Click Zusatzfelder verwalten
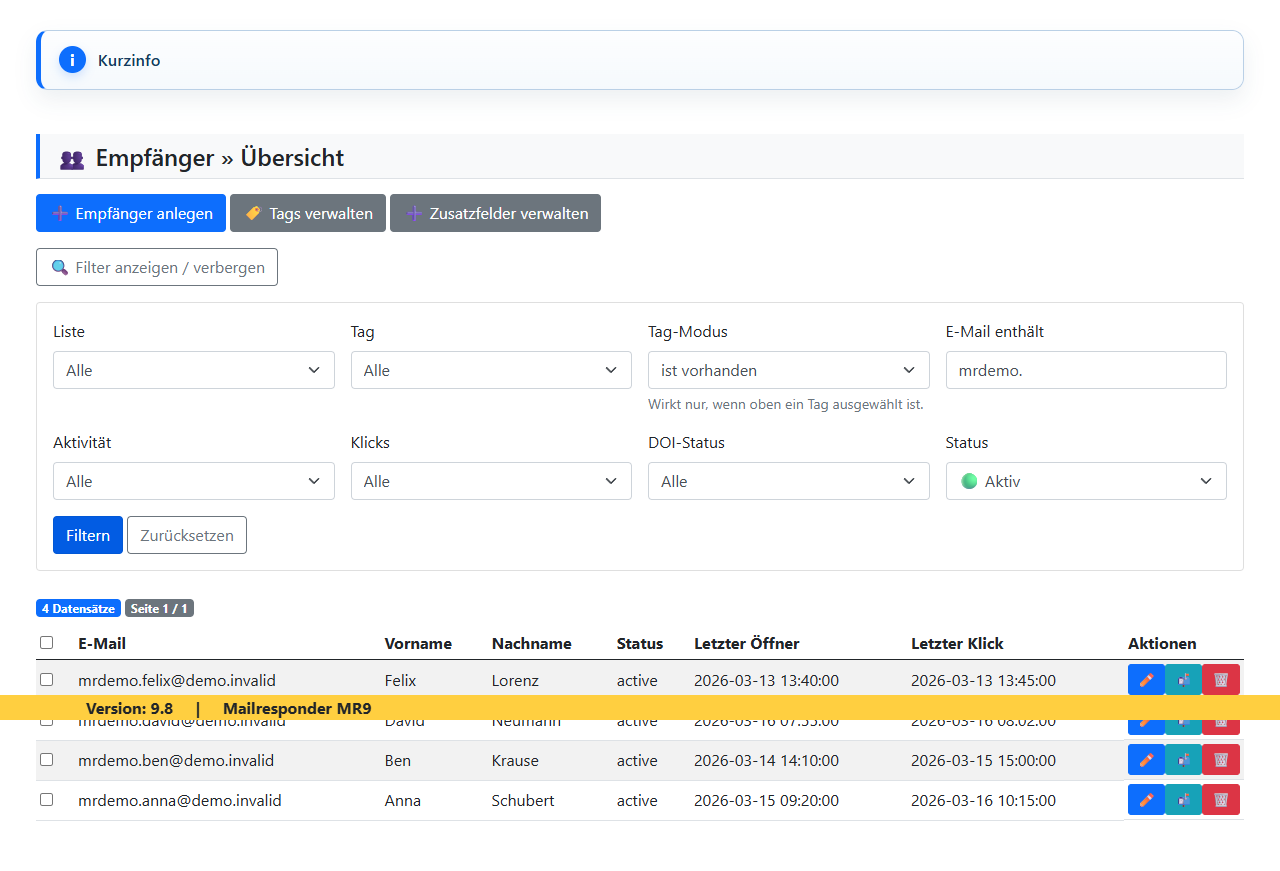1280x871 pixels. 495,213
